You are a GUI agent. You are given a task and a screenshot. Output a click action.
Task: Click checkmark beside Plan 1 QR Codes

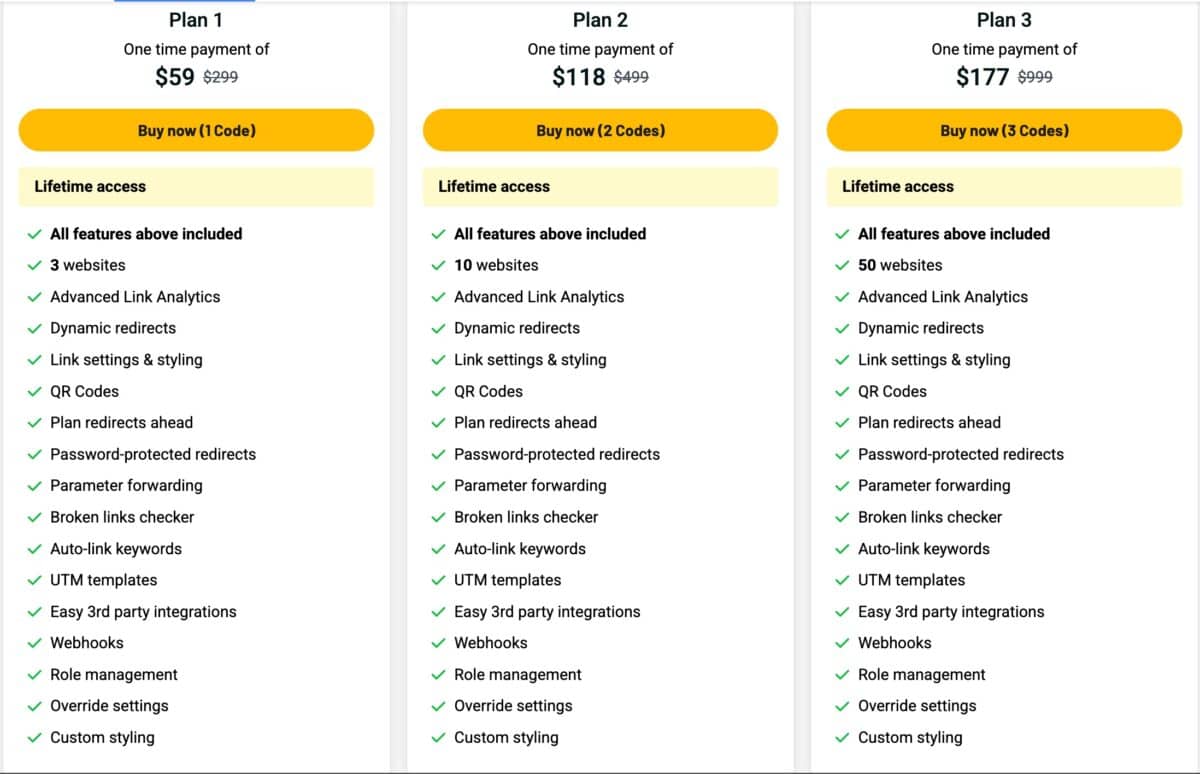pyautogui.click(x=35, y=392)
